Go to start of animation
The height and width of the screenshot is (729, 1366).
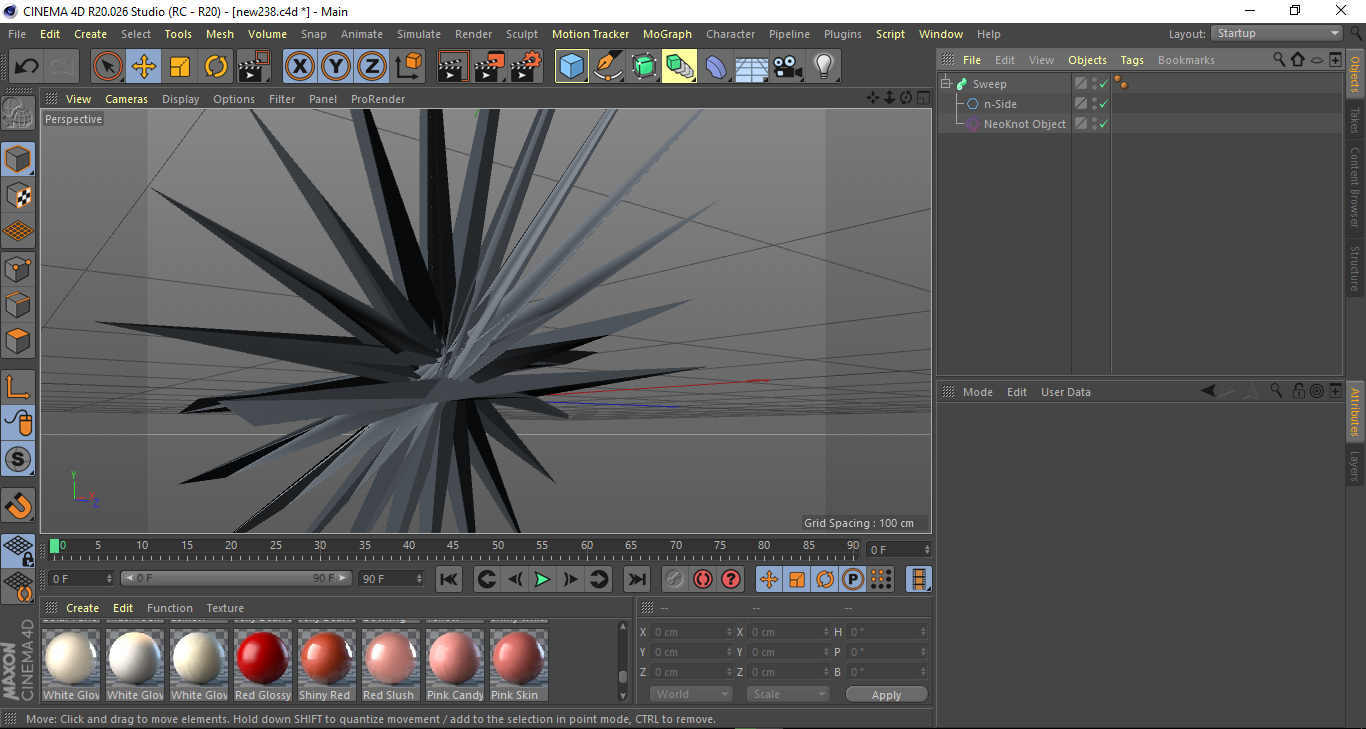tap(449, 579)
